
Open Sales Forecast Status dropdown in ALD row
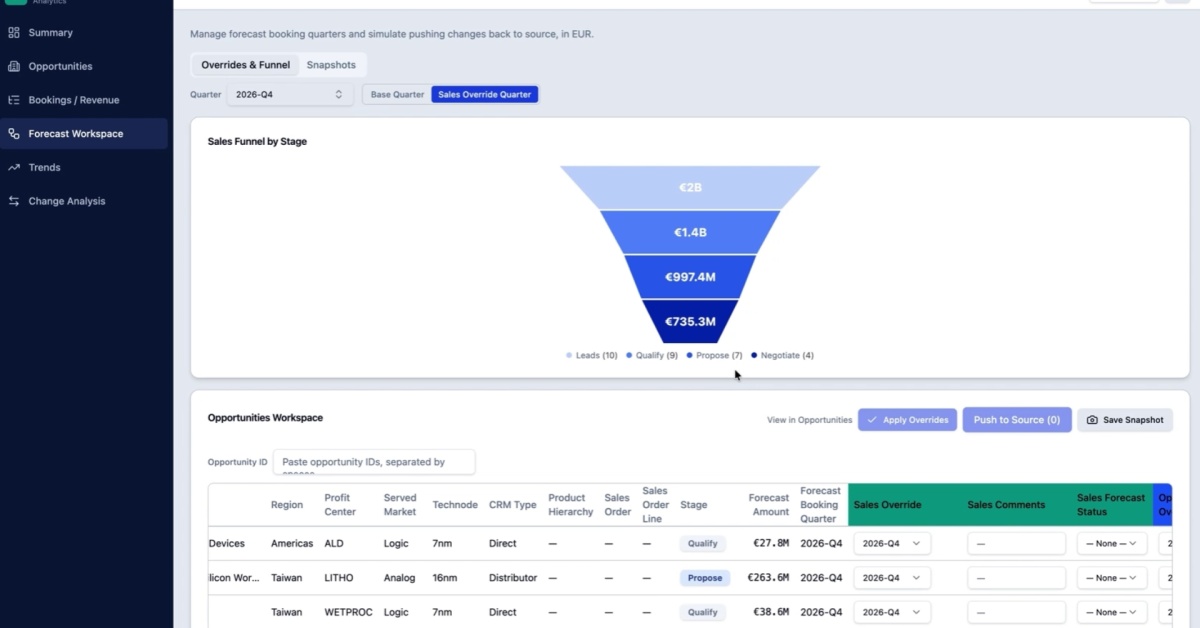point(1112,544)
